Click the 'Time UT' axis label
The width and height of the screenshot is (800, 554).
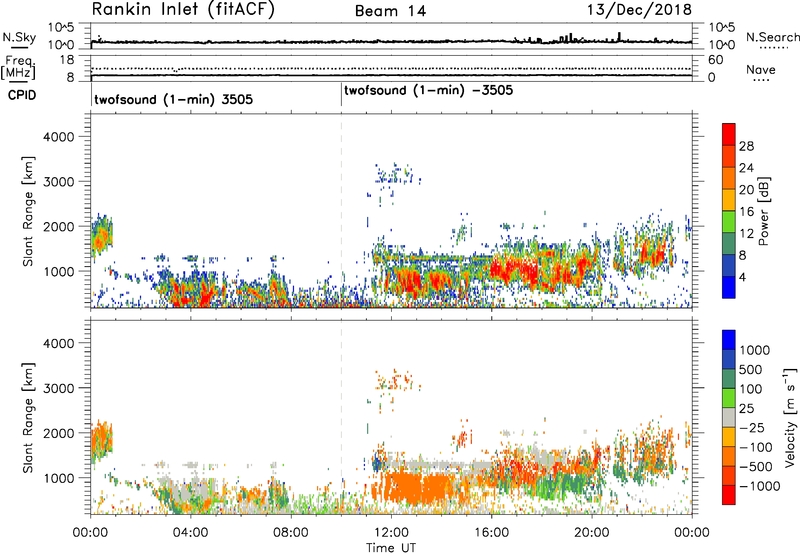coord(391,548)
